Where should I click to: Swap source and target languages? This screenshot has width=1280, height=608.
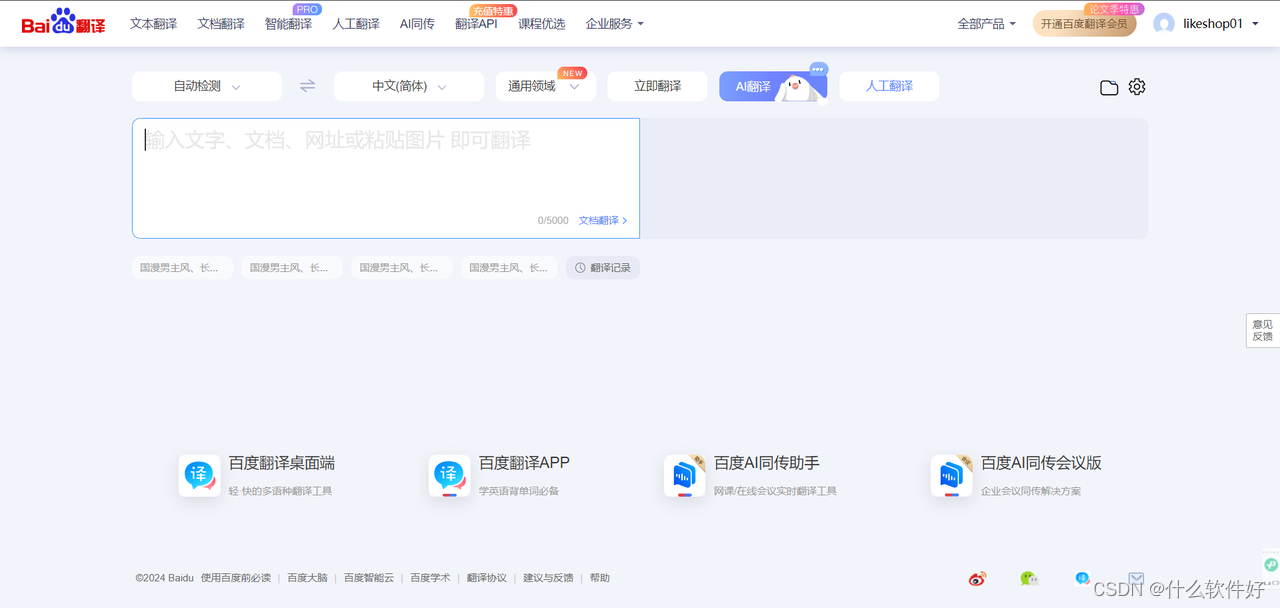pyautogui.click(x=308, y=86)
